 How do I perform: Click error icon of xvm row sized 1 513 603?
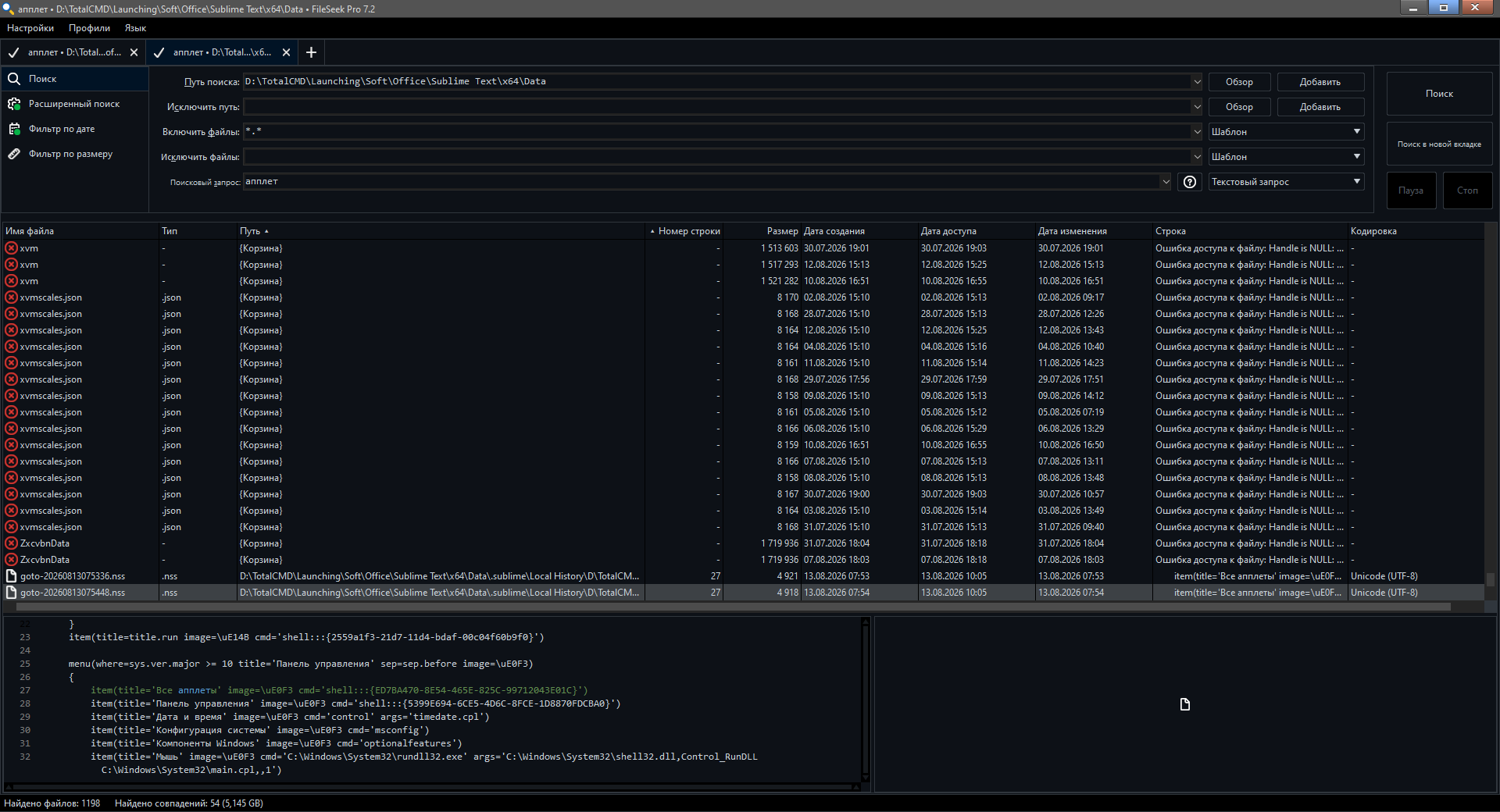click(11, 248)
